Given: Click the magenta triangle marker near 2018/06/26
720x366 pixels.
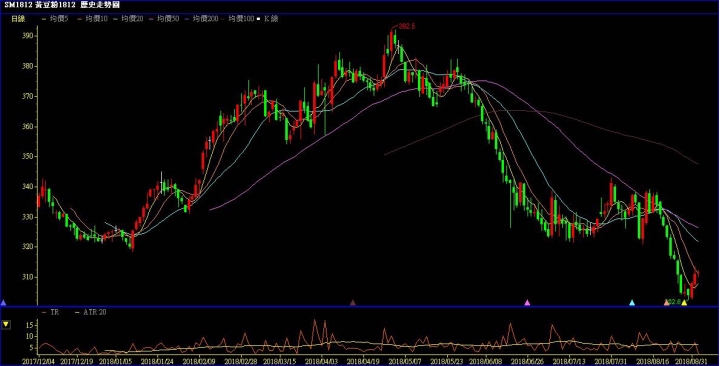Looking at the screenshot, I should (x=527, y=303).
